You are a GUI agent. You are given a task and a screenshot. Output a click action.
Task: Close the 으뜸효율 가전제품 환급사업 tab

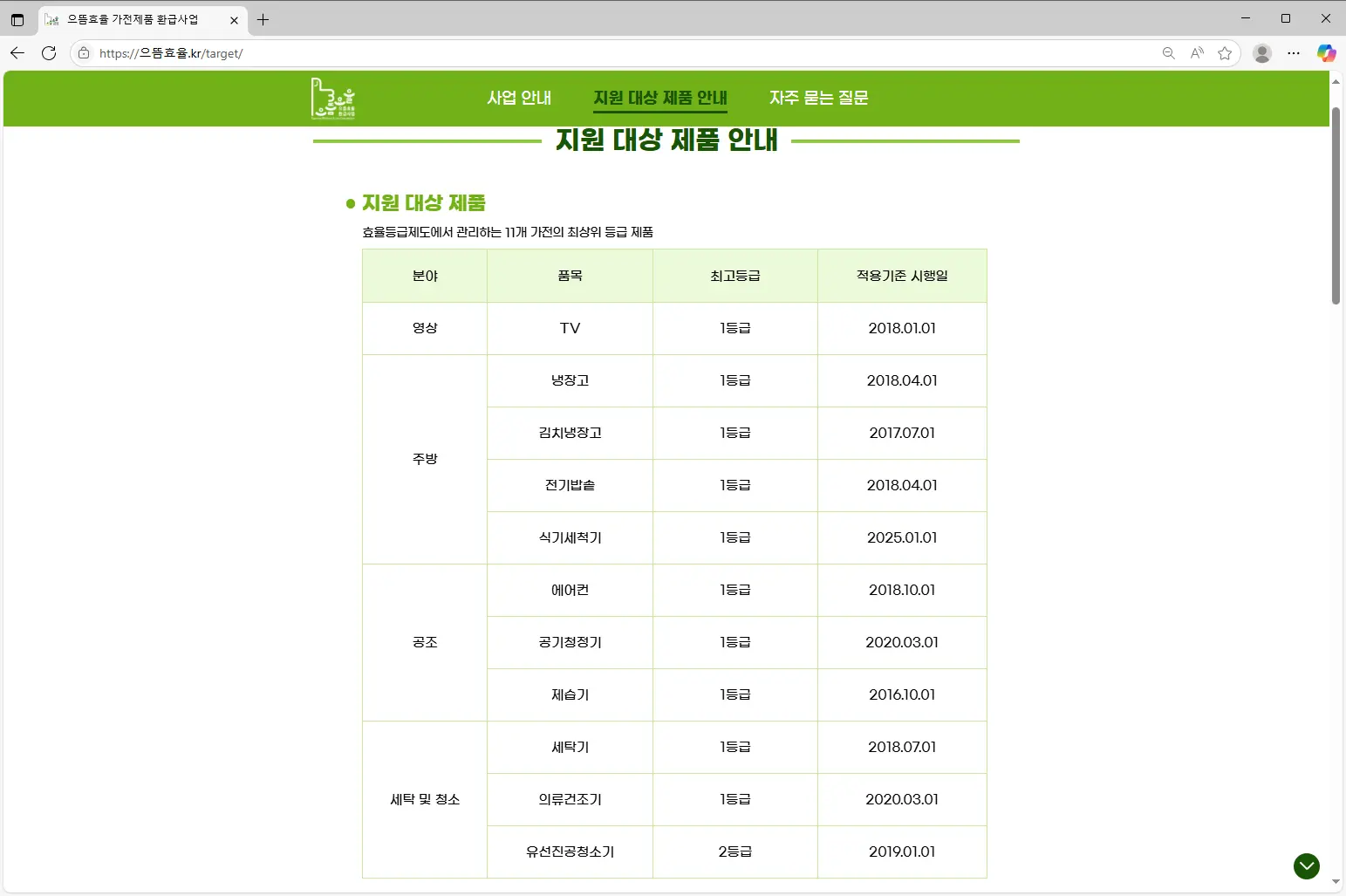coord(234,19)
